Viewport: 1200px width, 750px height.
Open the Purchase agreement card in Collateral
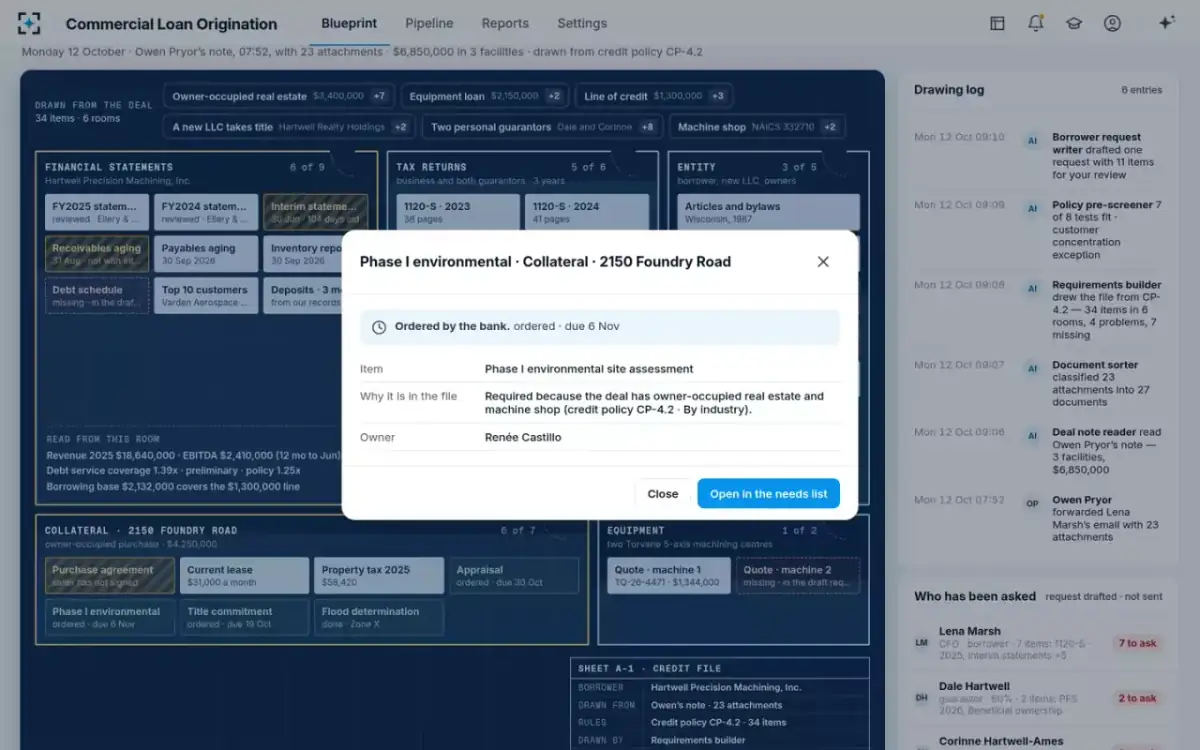coord(110,575)
